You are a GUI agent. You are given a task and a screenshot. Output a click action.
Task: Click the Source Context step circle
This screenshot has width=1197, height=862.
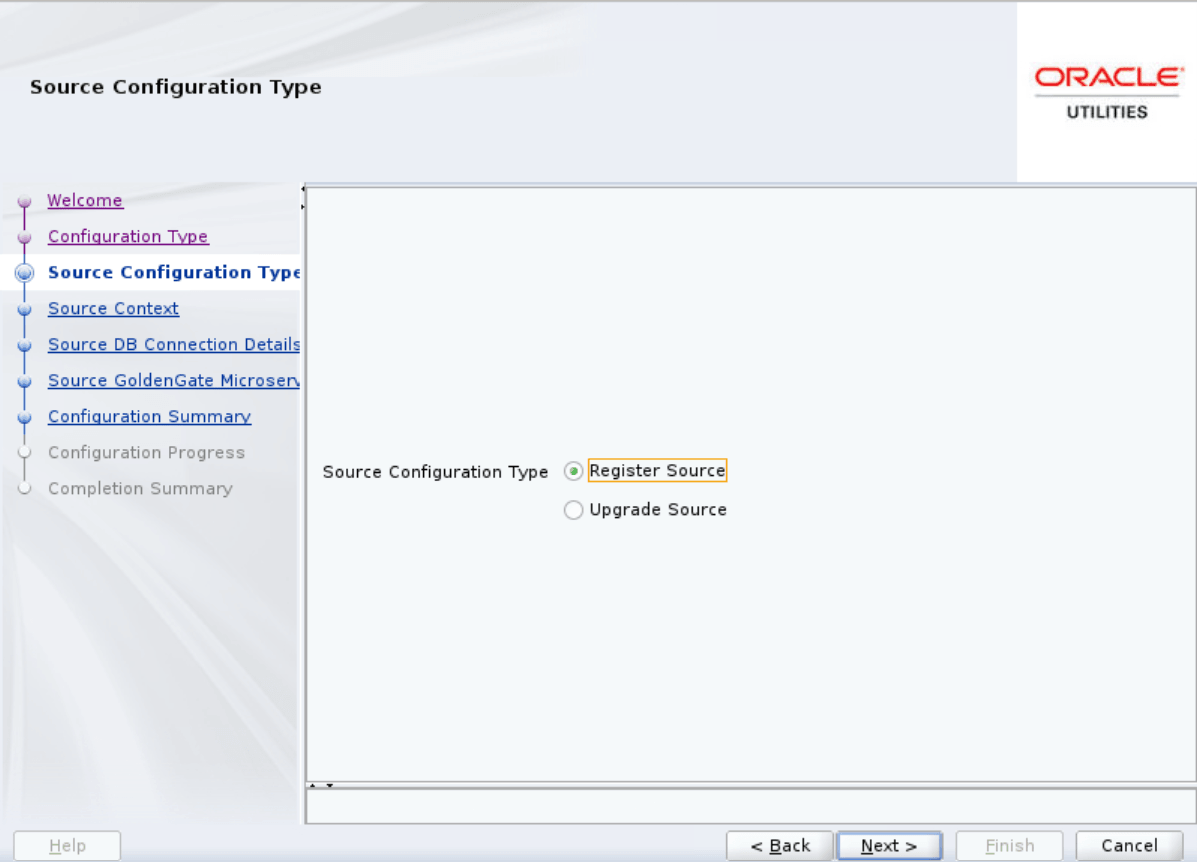tap(24, 308)
